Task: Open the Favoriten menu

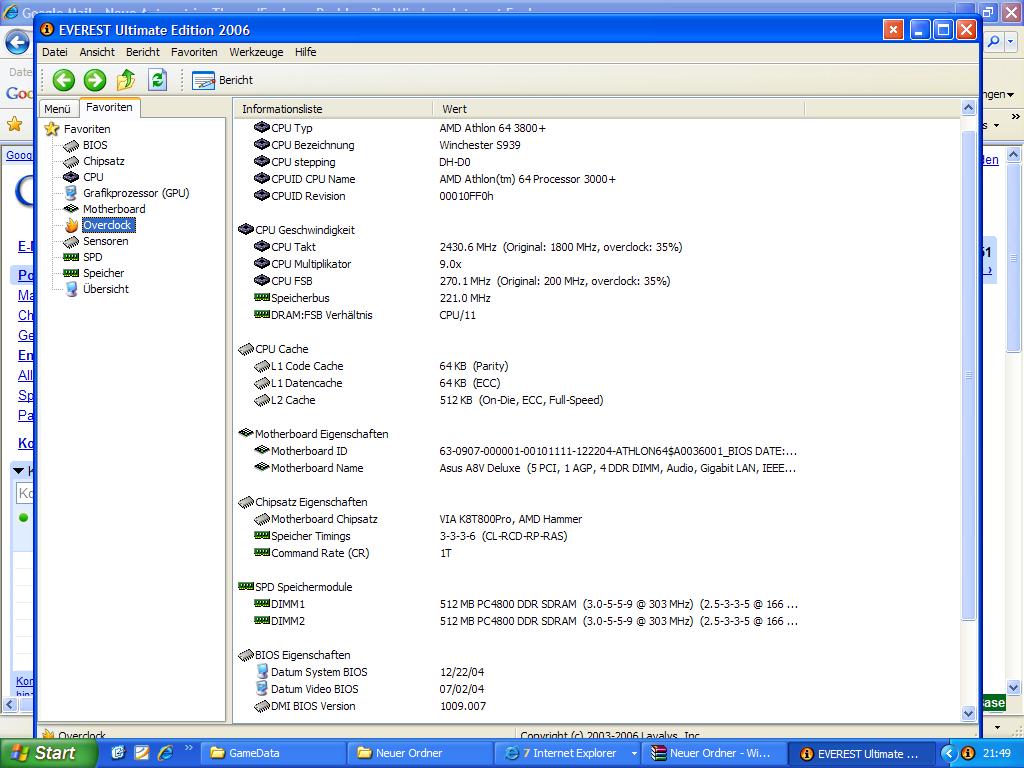Action: tap(194, 52)
